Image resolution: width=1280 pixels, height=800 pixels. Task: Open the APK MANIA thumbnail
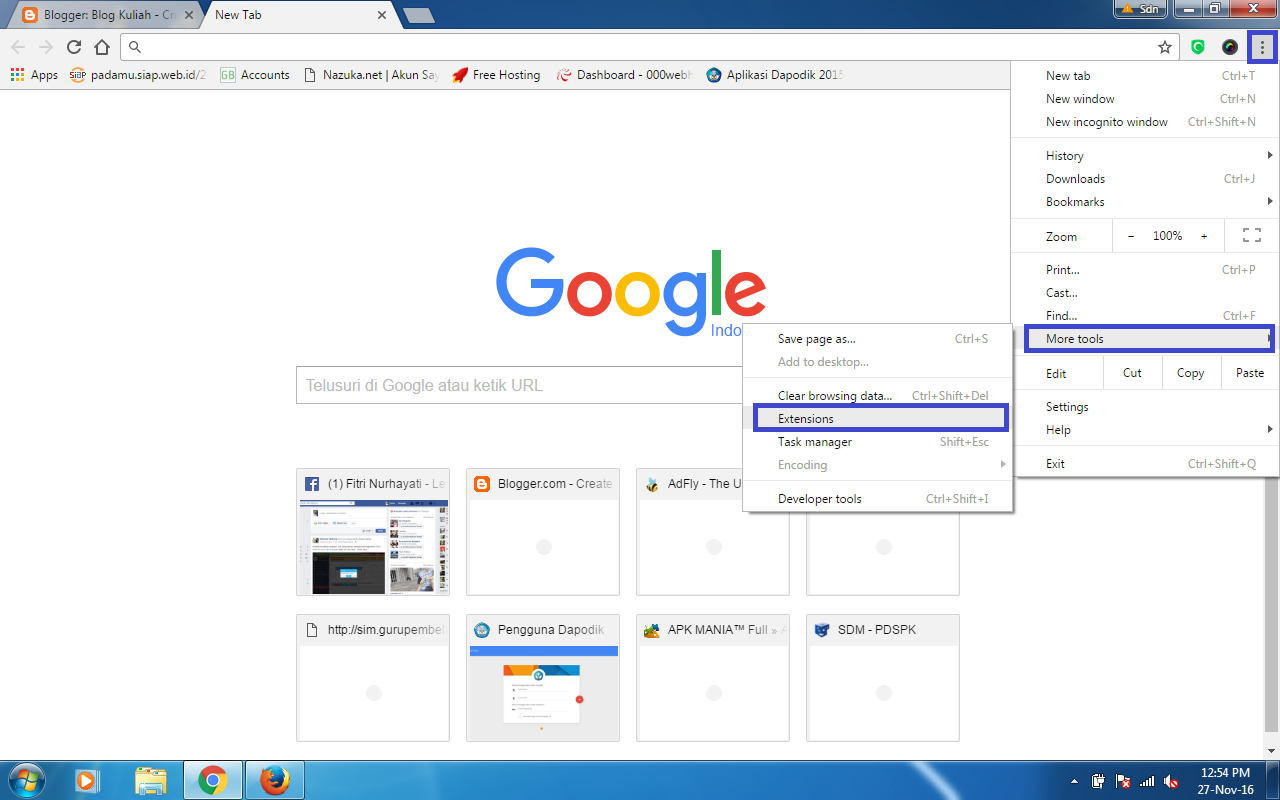tap(713, 678)
